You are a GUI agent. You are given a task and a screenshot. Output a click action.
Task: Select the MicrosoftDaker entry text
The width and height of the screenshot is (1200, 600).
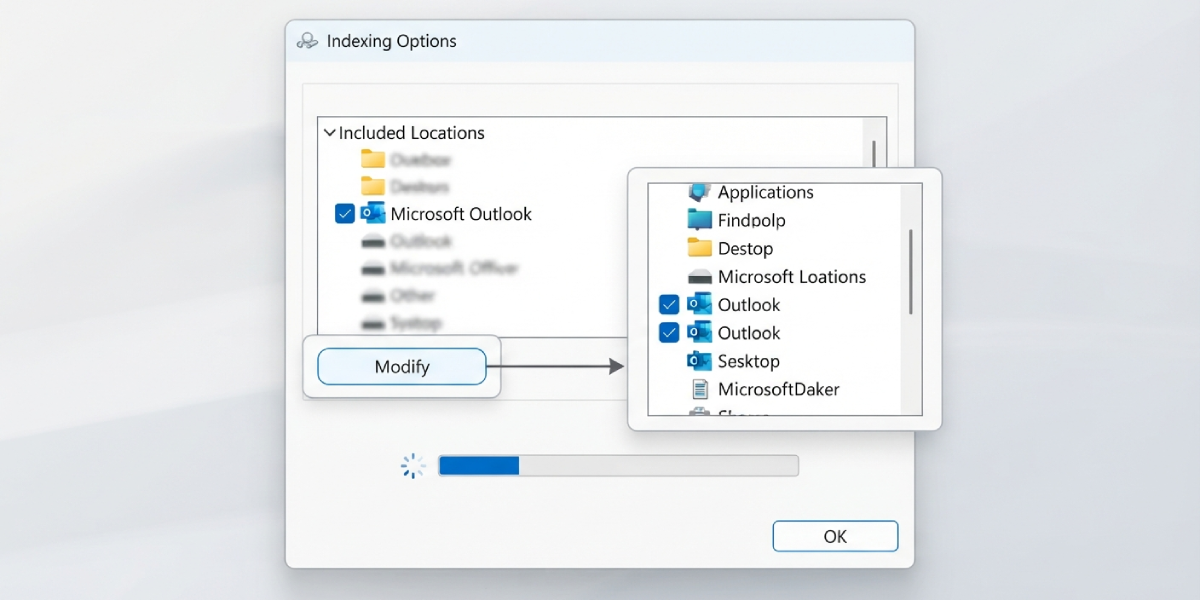pyautogui.click(x=779, y=389)
